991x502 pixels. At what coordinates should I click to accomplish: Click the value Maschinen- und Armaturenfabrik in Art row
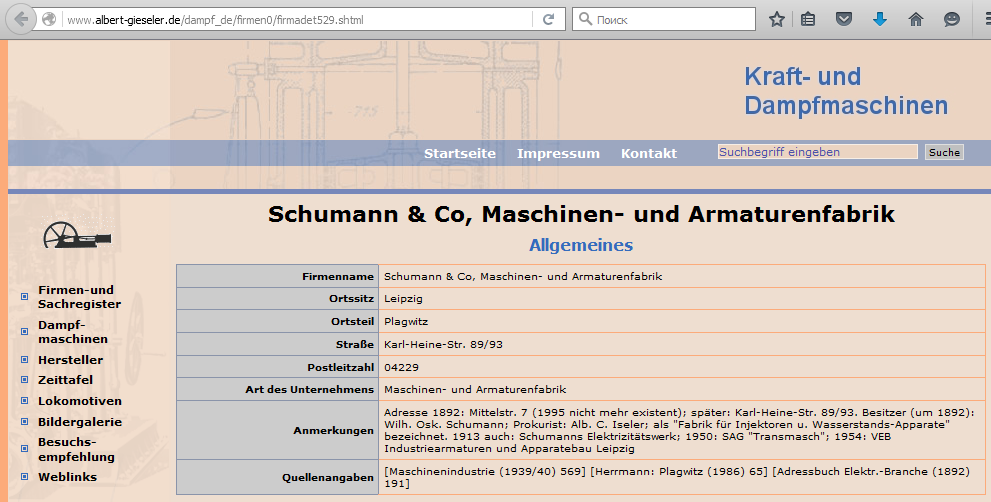click(475, 389)
